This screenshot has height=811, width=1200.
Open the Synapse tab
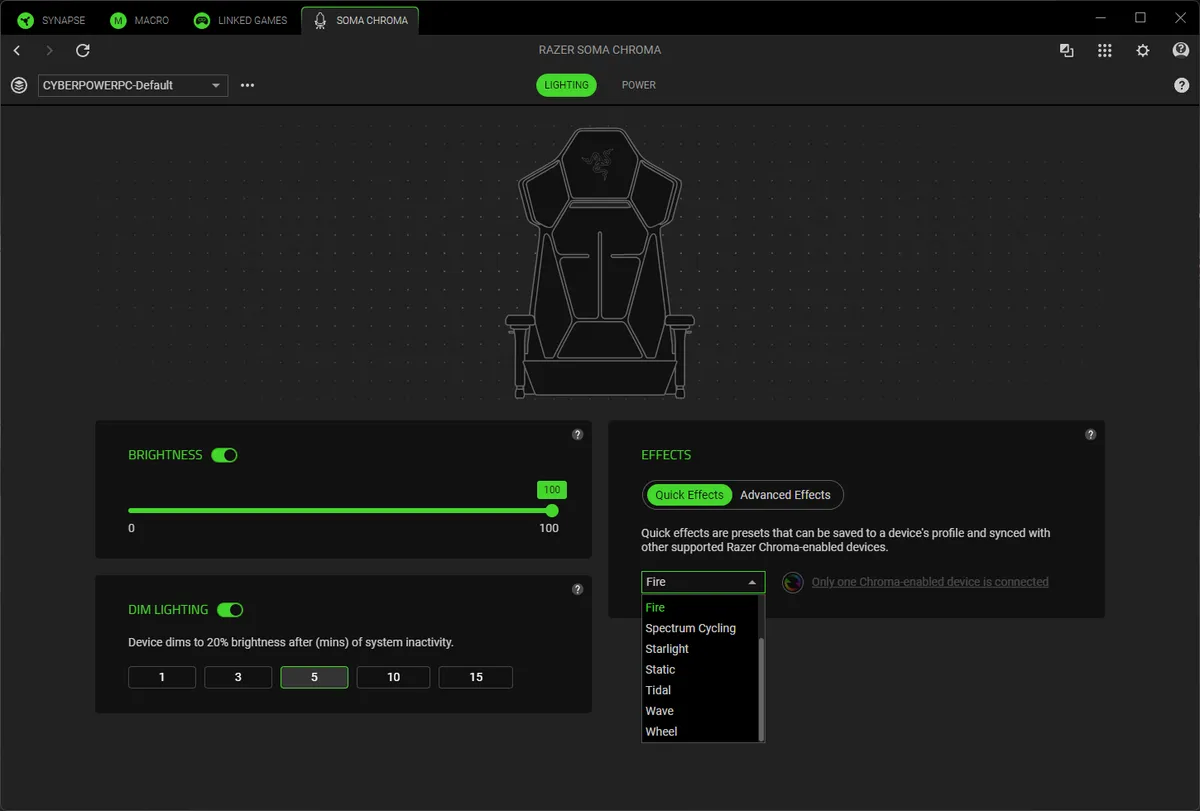51,20
